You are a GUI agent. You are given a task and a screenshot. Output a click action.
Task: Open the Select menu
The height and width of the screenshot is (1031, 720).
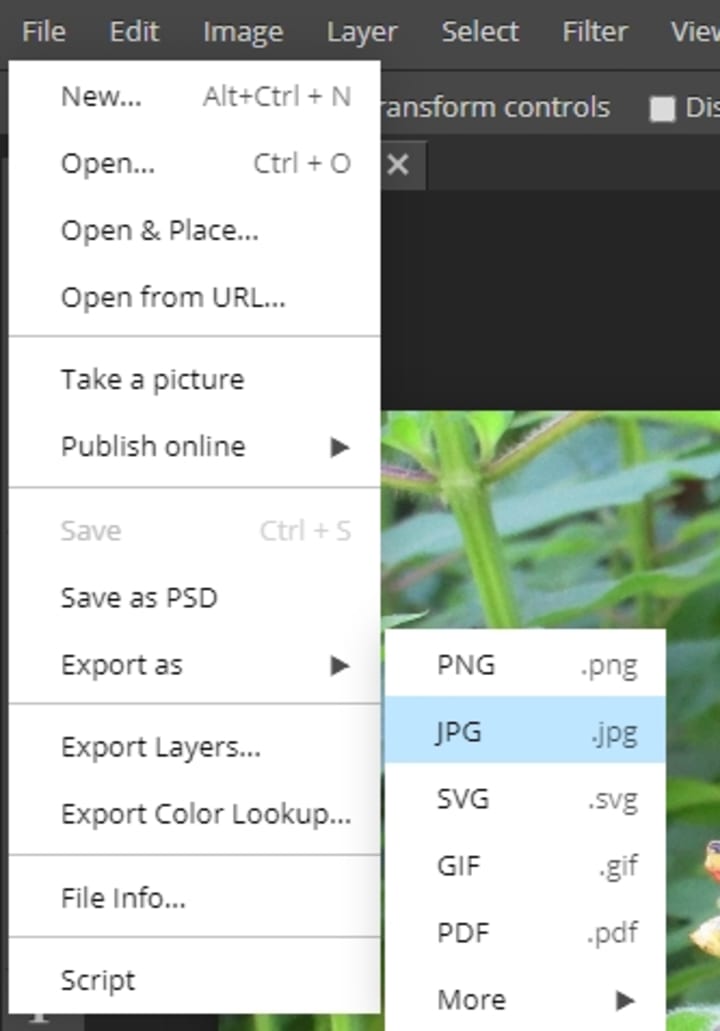point(480,32)
